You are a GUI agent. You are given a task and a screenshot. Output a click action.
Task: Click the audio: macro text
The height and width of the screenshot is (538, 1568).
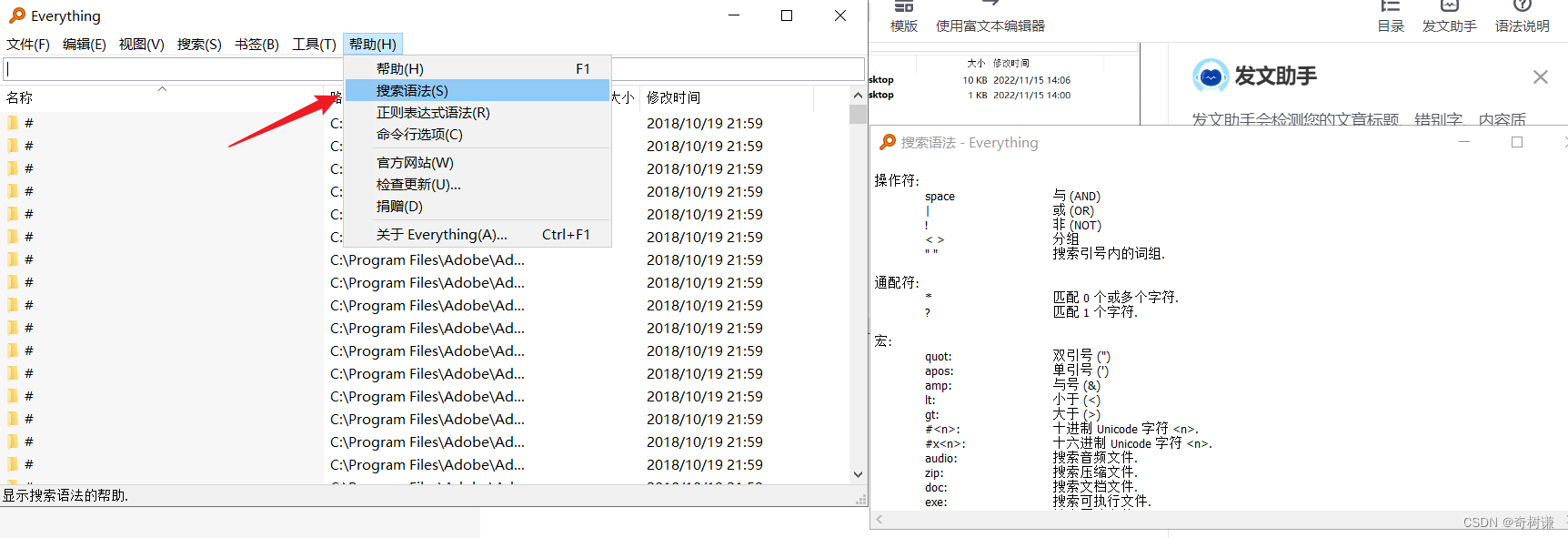click(940, 458)
